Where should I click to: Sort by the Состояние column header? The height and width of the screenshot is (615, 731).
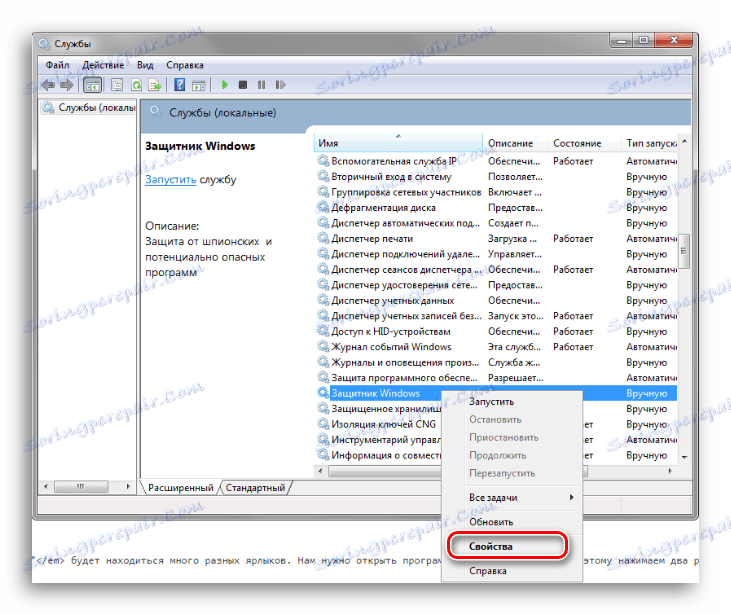[x=584, y=143]
